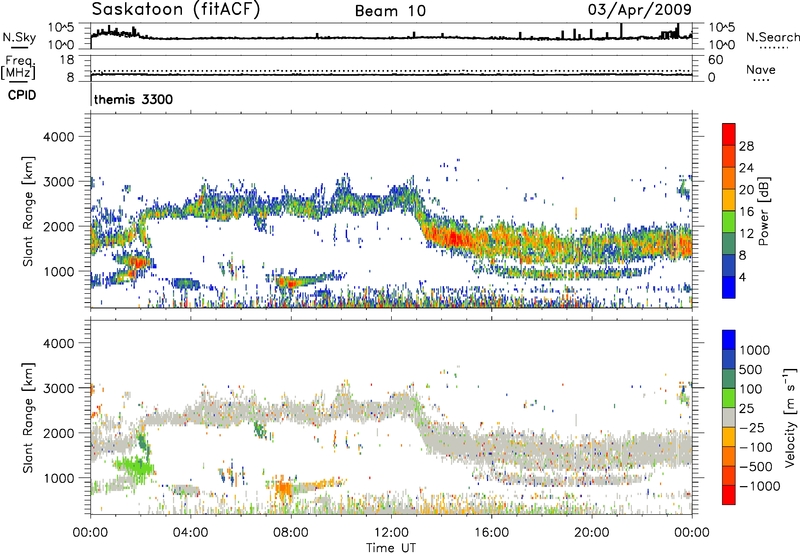Click the 'Time UT' axis label
The image size is (800, 554).
391,548
